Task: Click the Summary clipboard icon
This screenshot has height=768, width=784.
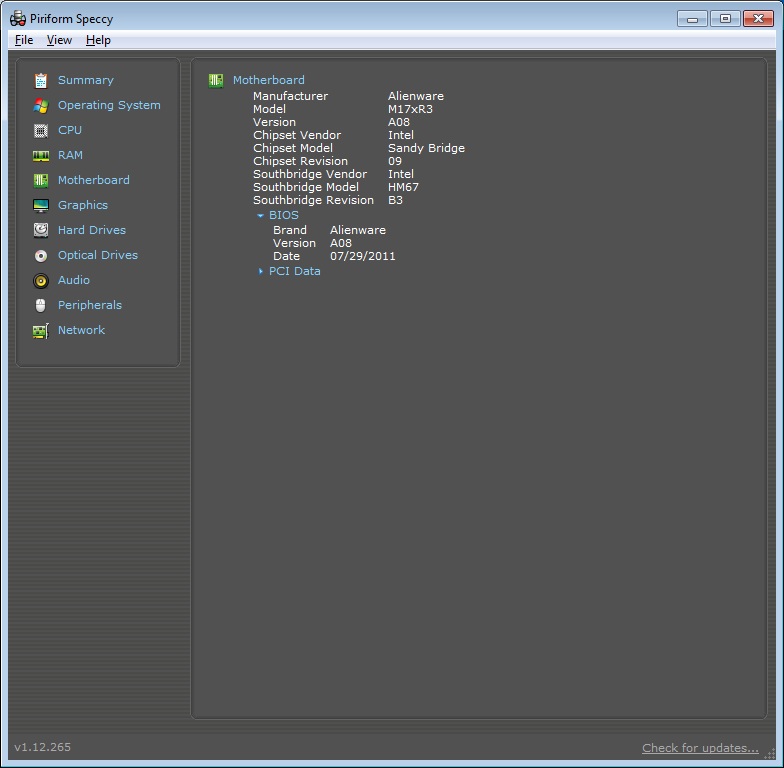Action: 40,80
